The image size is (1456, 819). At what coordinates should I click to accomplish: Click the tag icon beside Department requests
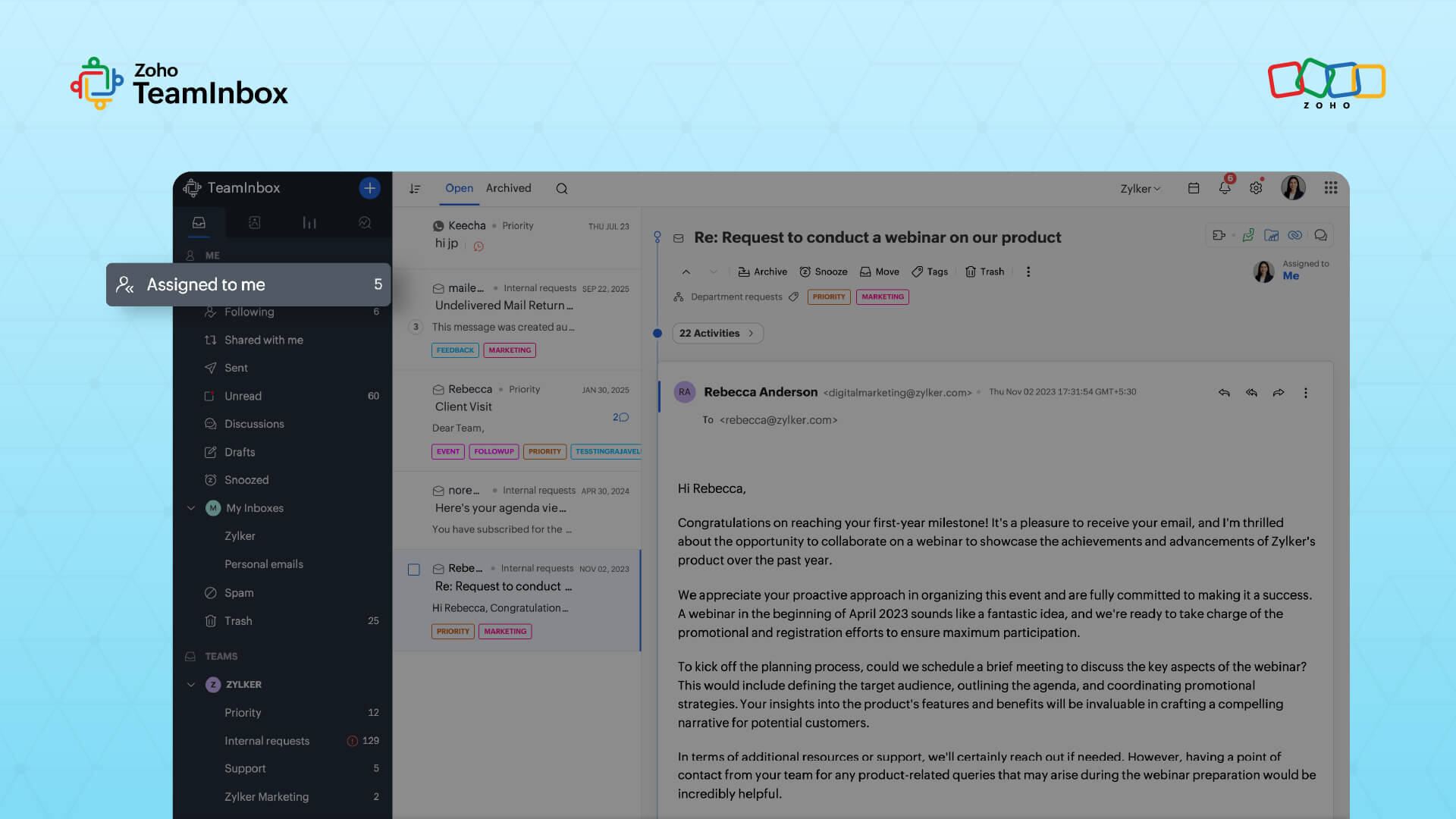(793, 297)
